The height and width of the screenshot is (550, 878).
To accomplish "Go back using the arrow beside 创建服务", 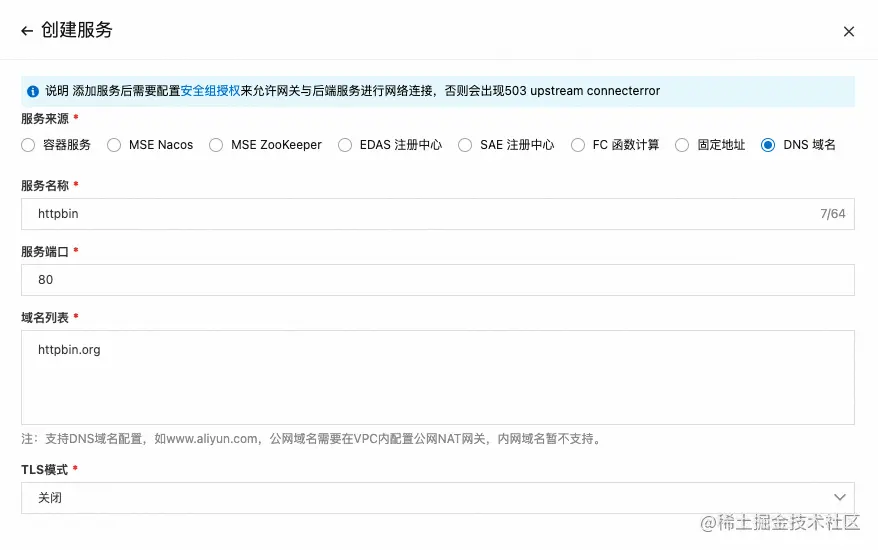I will point(27,31).
